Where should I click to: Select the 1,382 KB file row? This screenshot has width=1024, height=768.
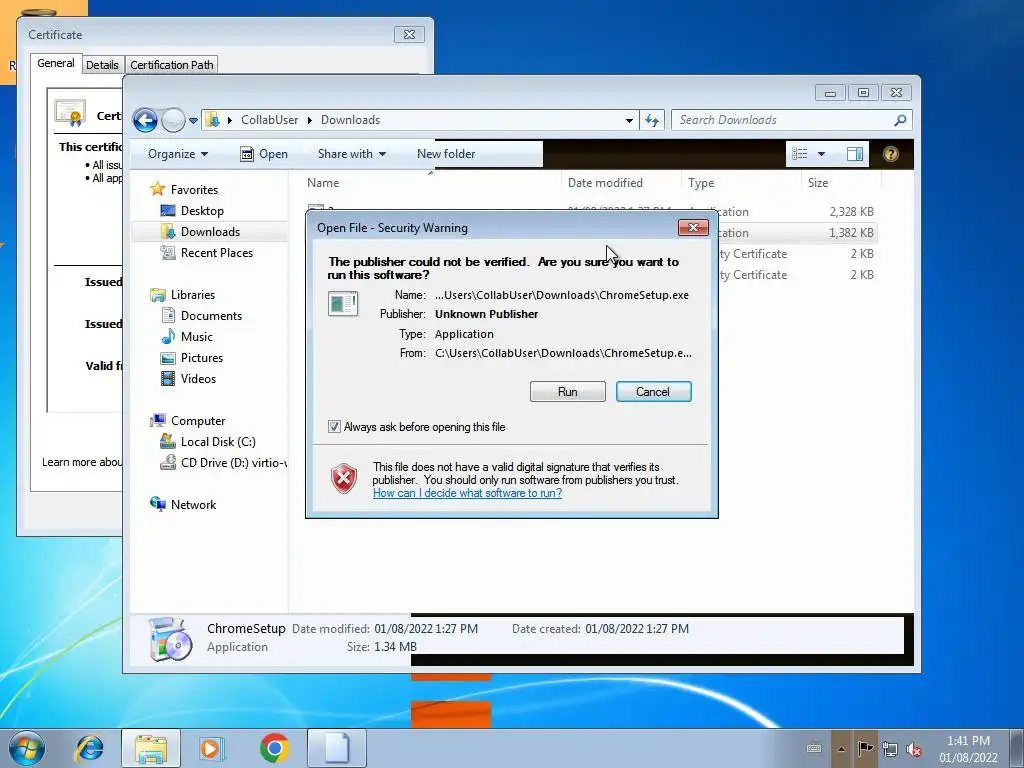tap(591, 232)
